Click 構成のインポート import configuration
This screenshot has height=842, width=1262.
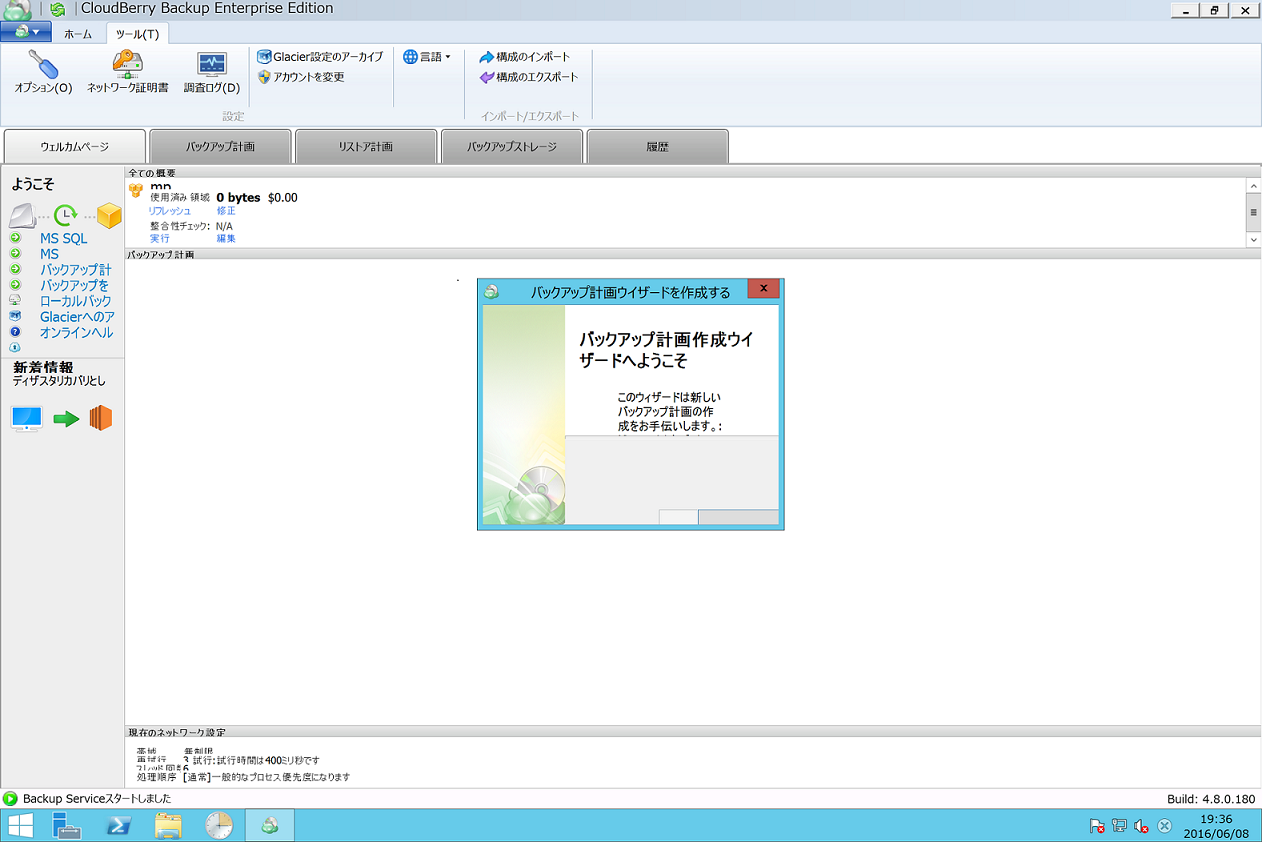point(525,57)
